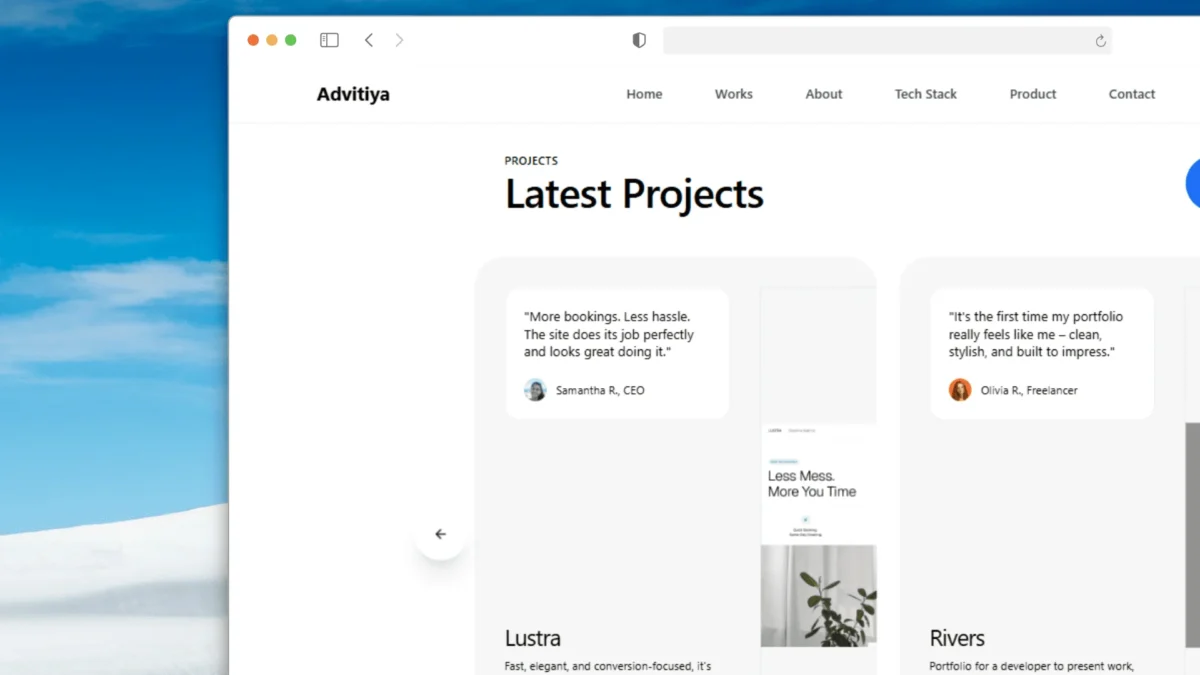This screenshot has width=1200, height=675.
Task: Click the Lustra project title
Action: [533, 638]
